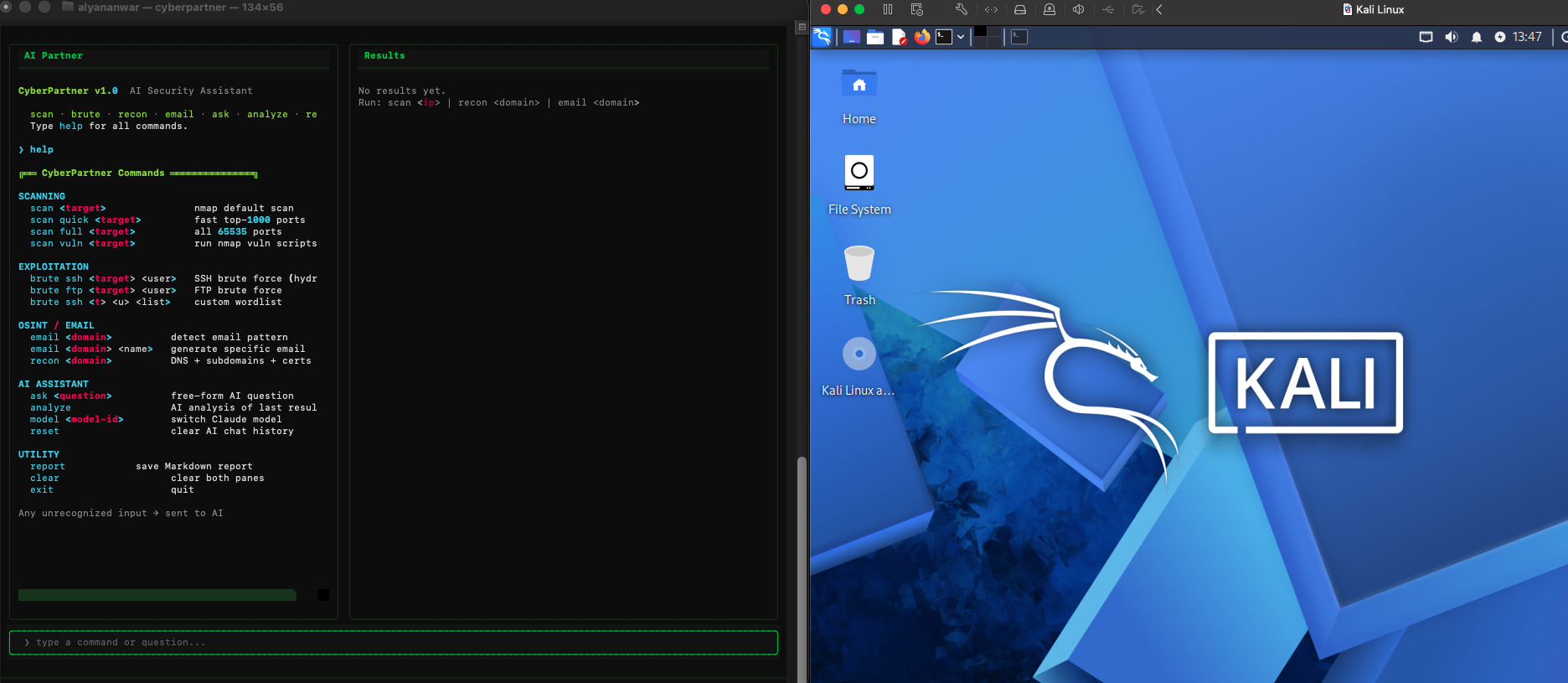Select the Home folder desktop icon
Viewport: 1568px width, 683px height.
coord(859,96)
